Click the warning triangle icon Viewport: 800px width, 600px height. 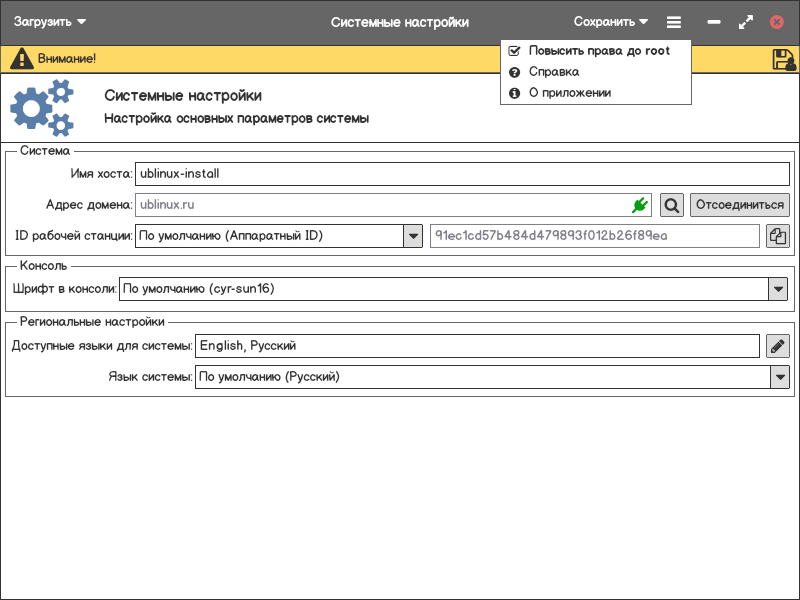point(21,59)
